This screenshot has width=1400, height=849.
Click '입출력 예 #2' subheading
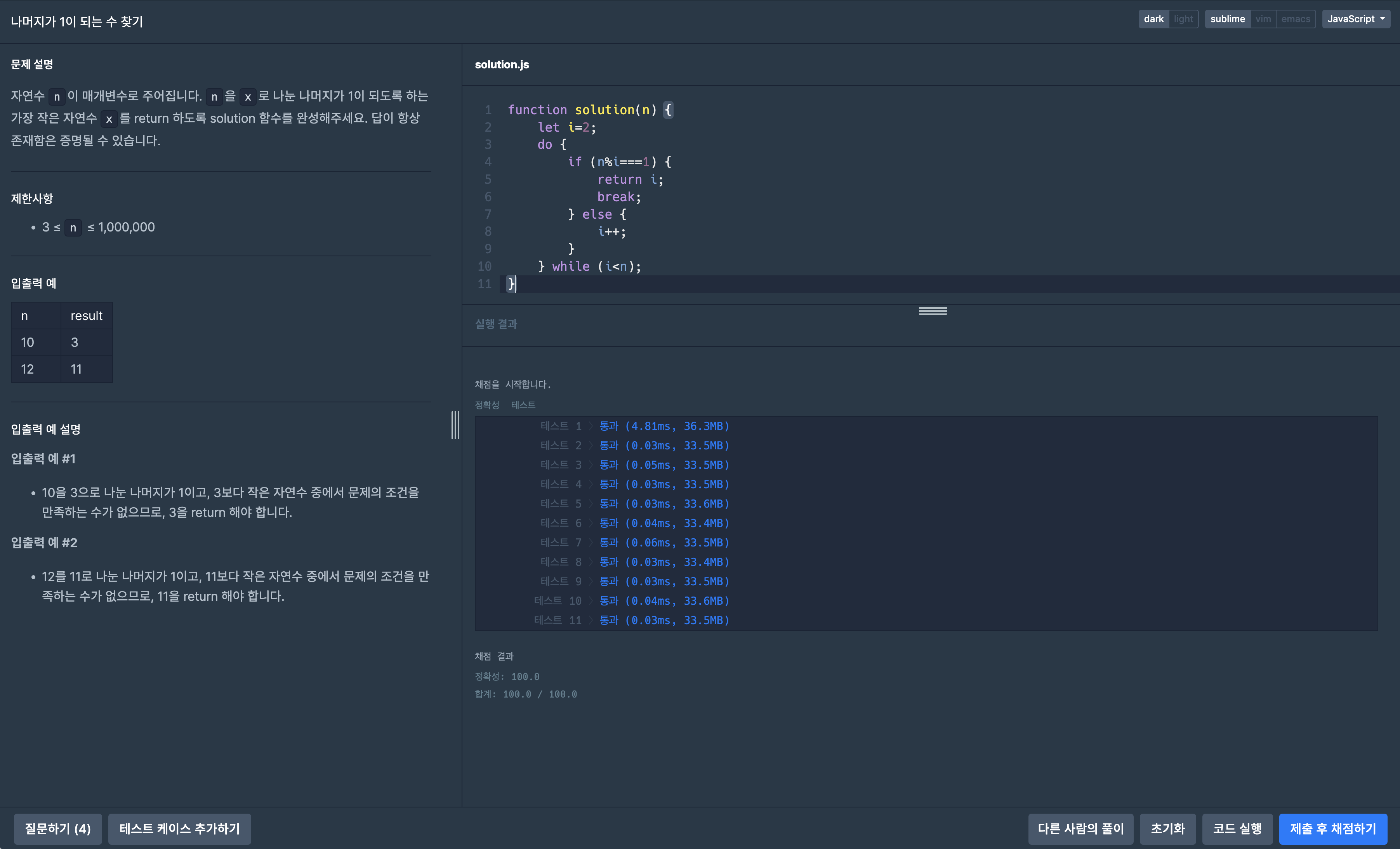[x=44, y=543]
